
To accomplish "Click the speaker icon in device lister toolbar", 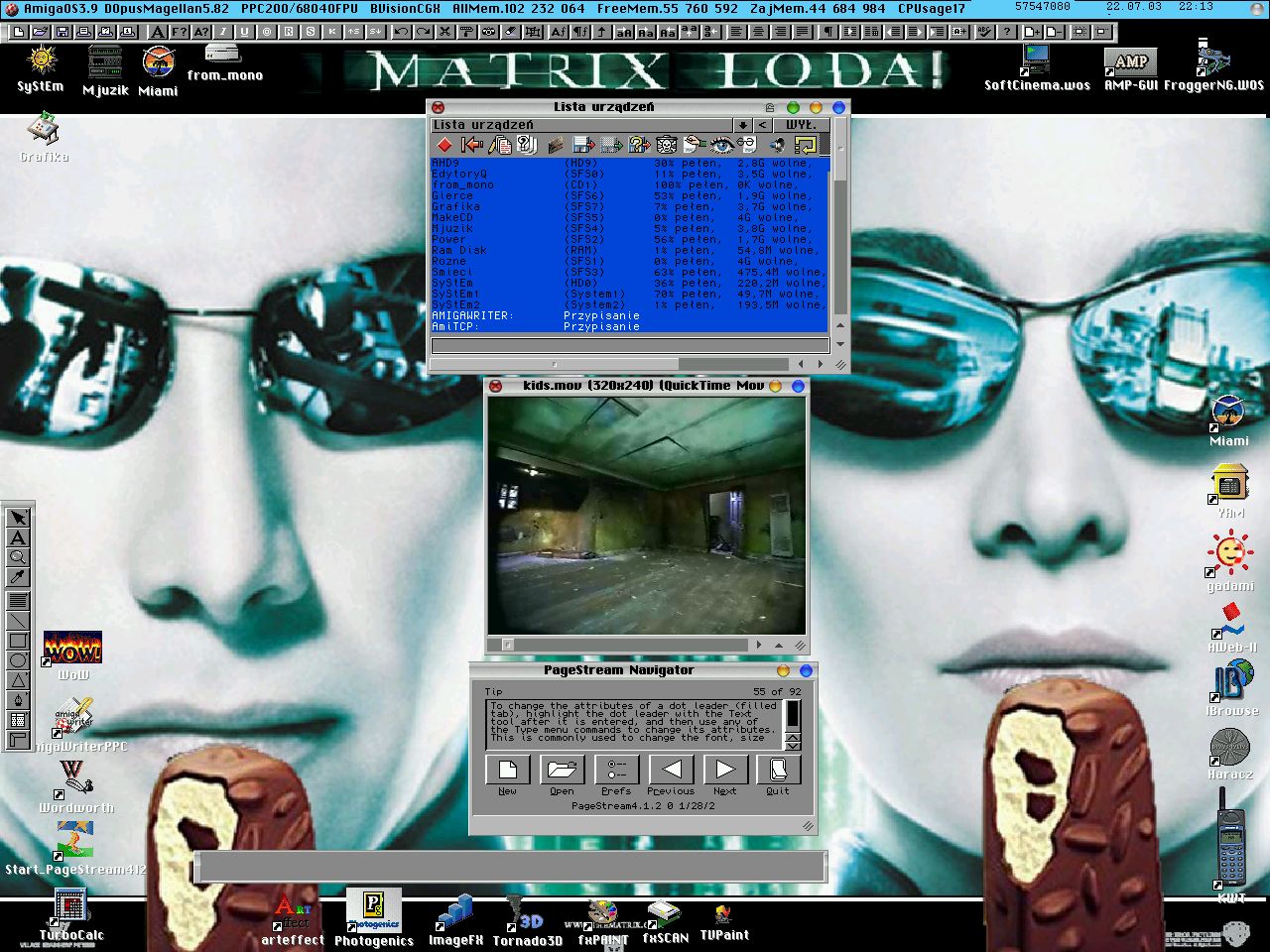I will (778, 145).
